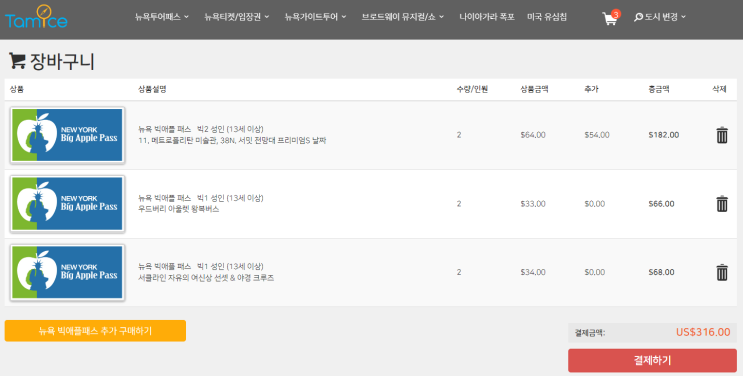Expand the 뉴욕티켓/입장권 menu

coord(236,17)
